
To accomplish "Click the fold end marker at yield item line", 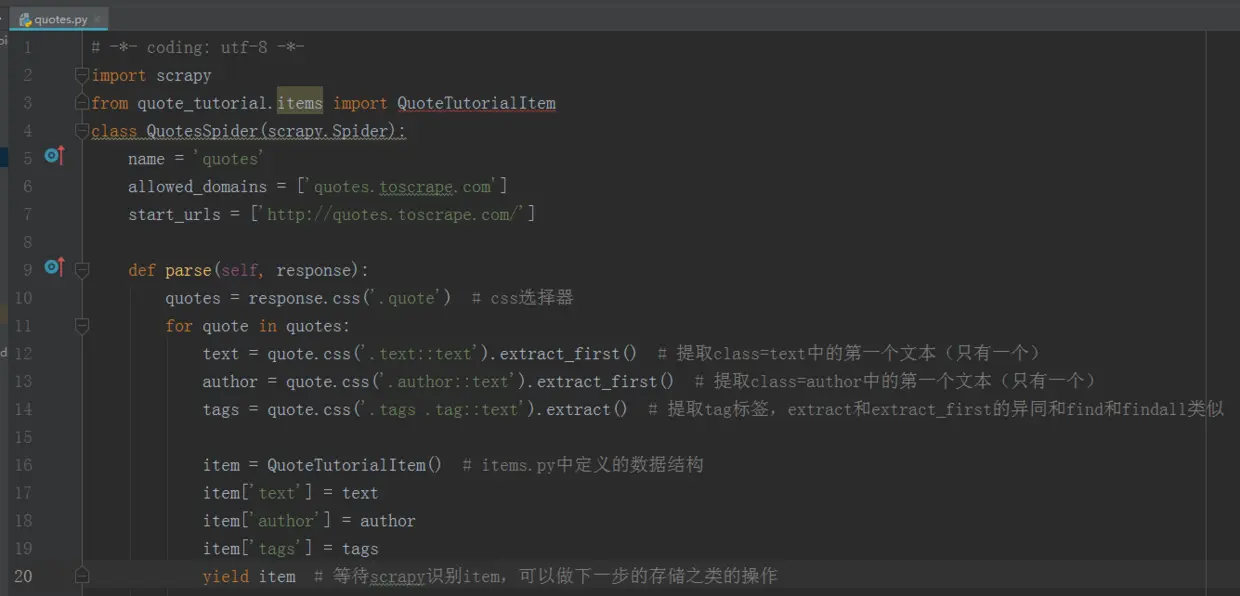I will tap(82, 575).
